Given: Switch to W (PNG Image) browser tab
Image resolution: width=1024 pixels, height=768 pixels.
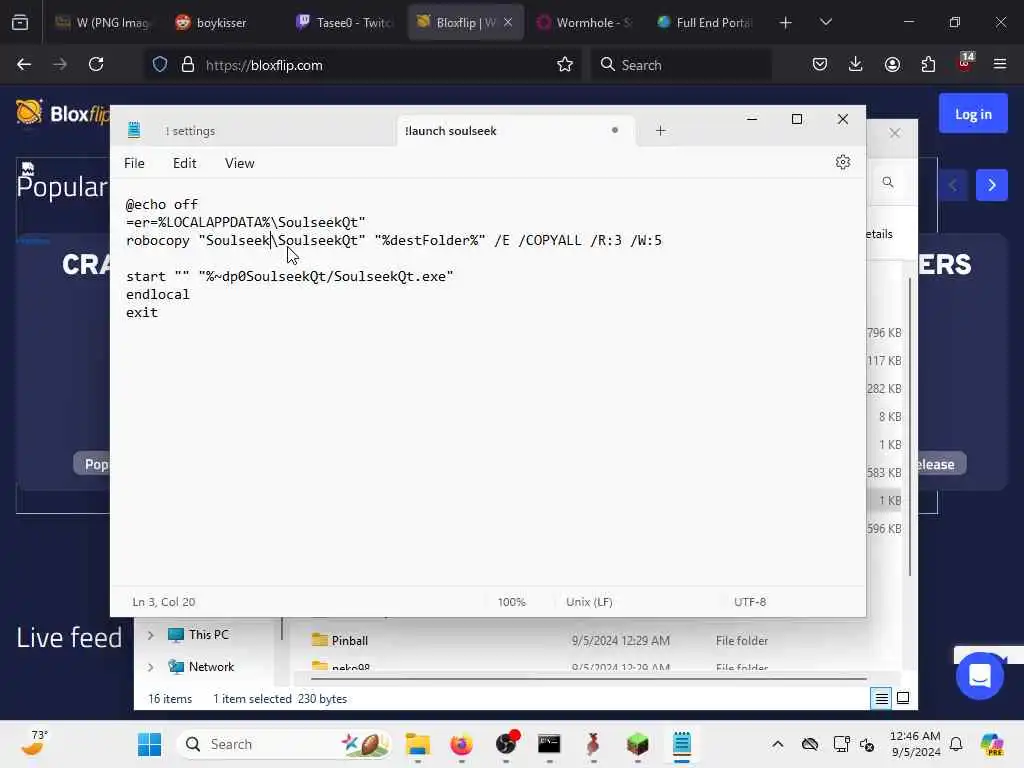Looking at the screenshot, I should pos(102,23).
